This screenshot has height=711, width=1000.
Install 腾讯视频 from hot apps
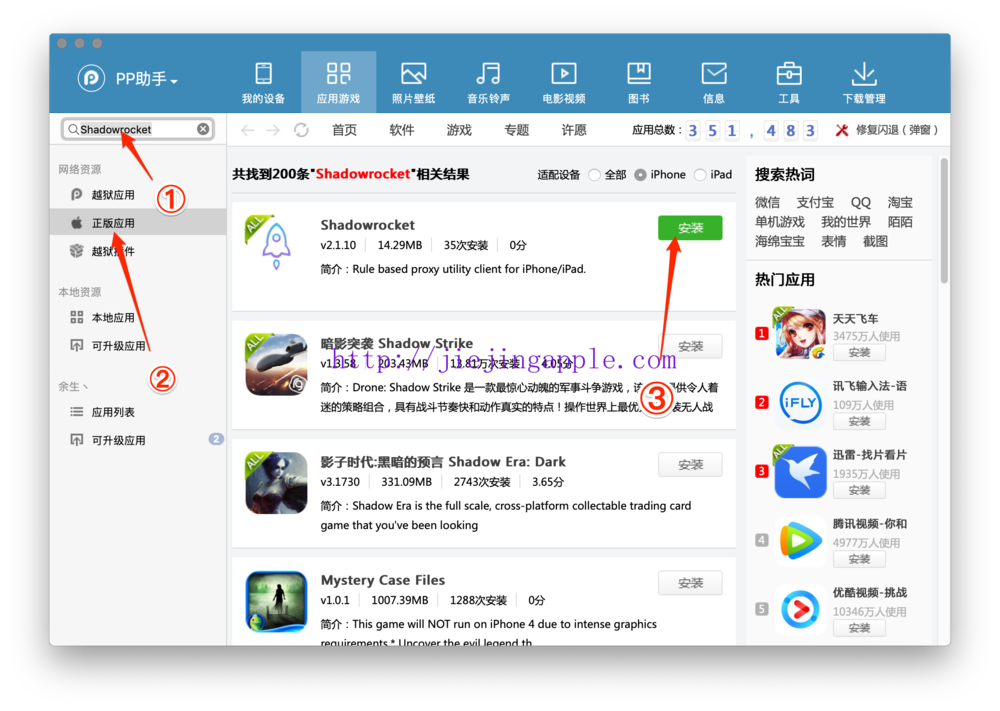coord(859,559)
